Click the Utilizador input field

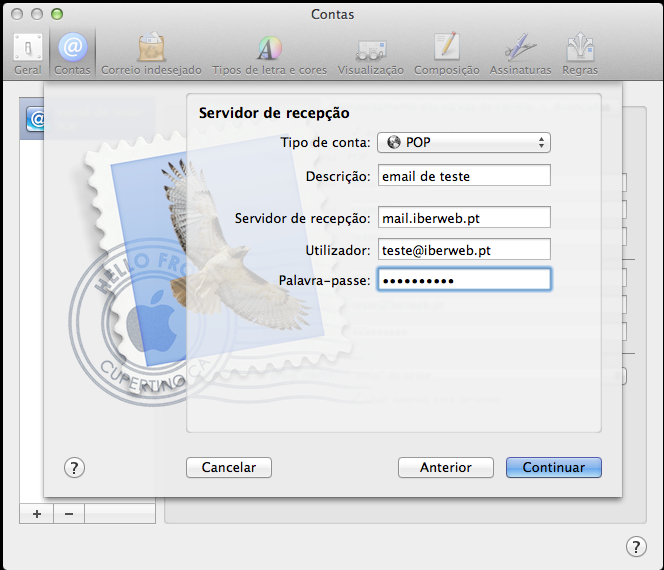pyautogui.click(x=463, y=250)
